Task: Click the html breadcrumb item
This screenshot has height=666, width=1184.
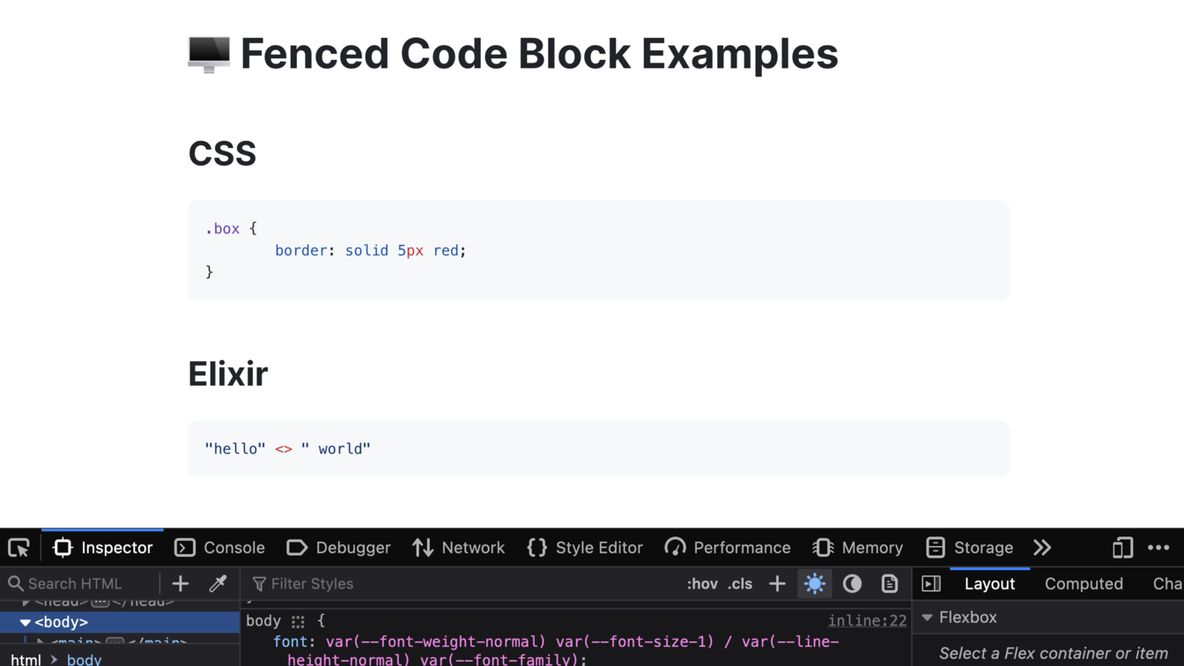Action: (x=26, y=659)
